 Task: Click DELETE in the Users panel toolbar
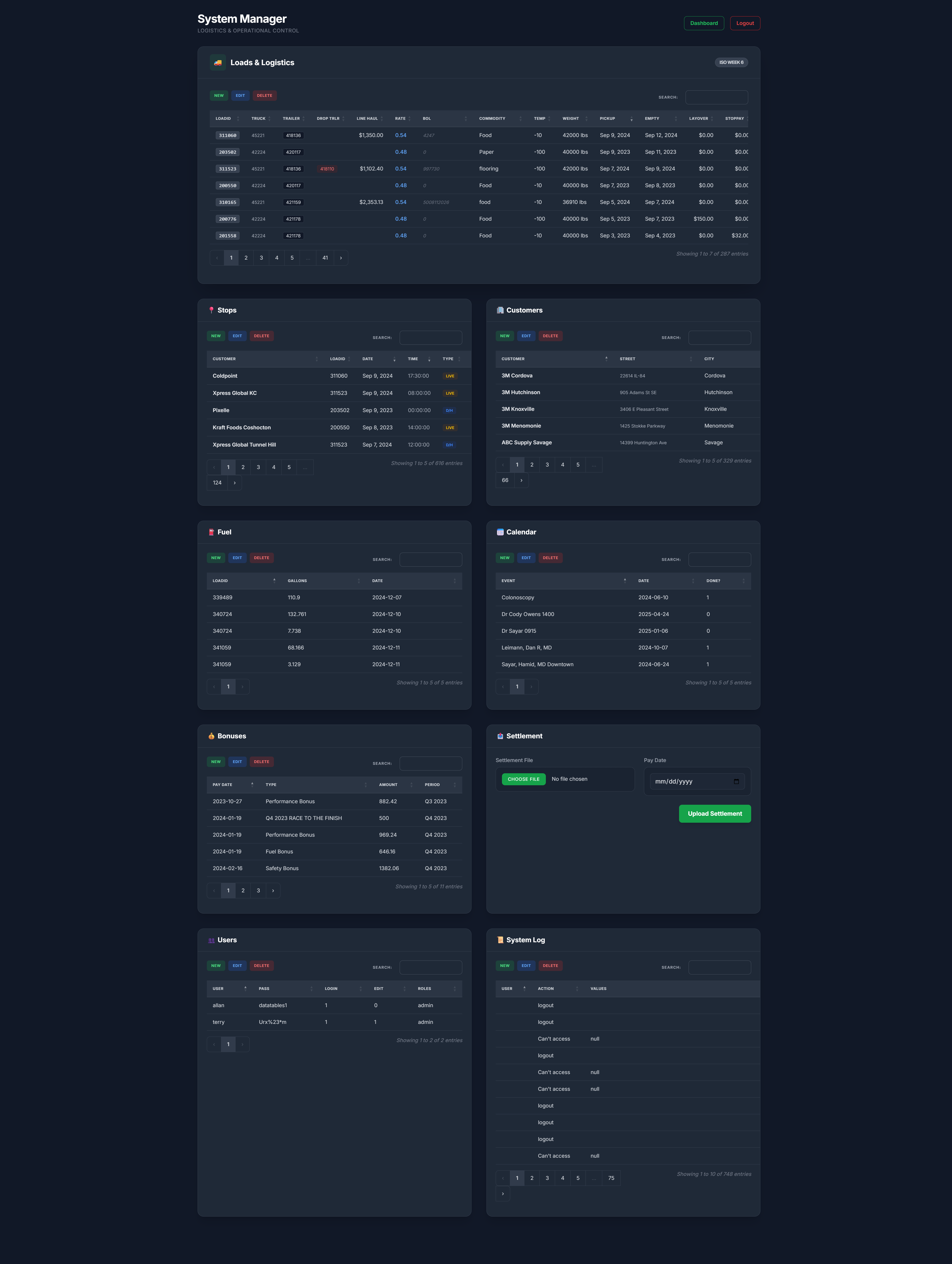261,965
